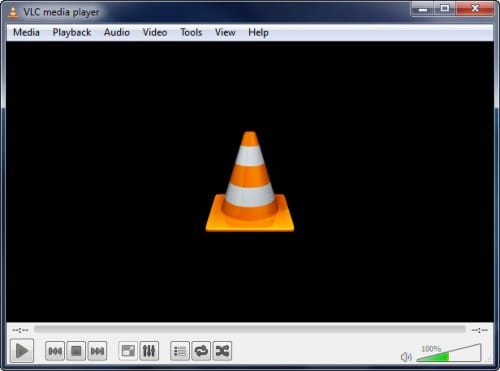This screenshot has height=371, width=500.
Task: Open the Help menu
Action: 258,32
